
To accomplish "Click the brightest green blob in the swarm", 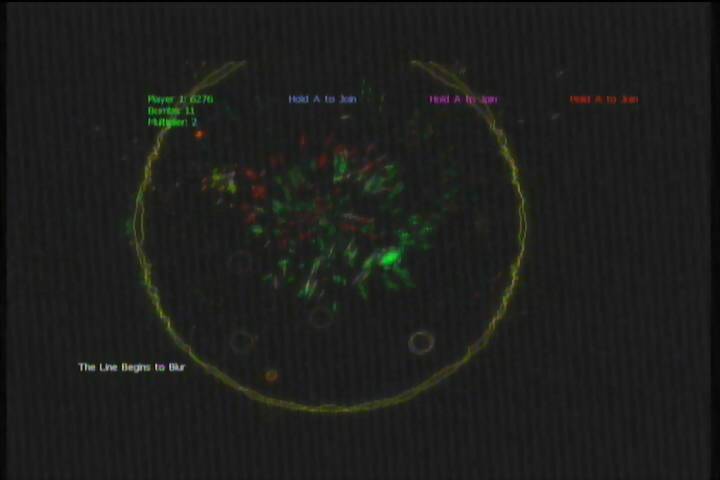I will tap(387, 259).
